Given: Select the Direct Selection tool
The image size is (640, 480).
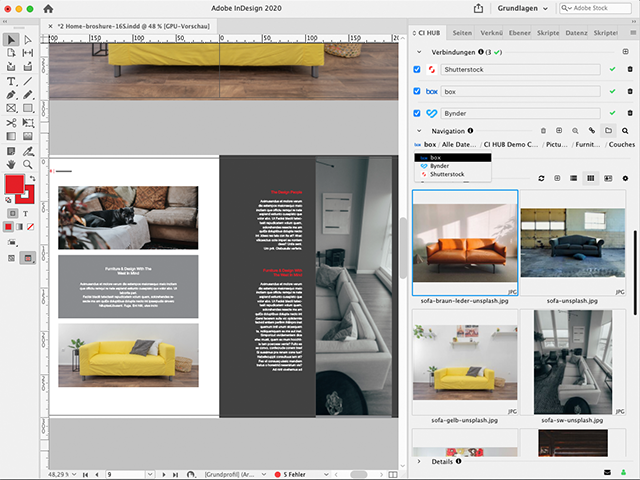Looking at the screenshot, I should tap(27, 39).
